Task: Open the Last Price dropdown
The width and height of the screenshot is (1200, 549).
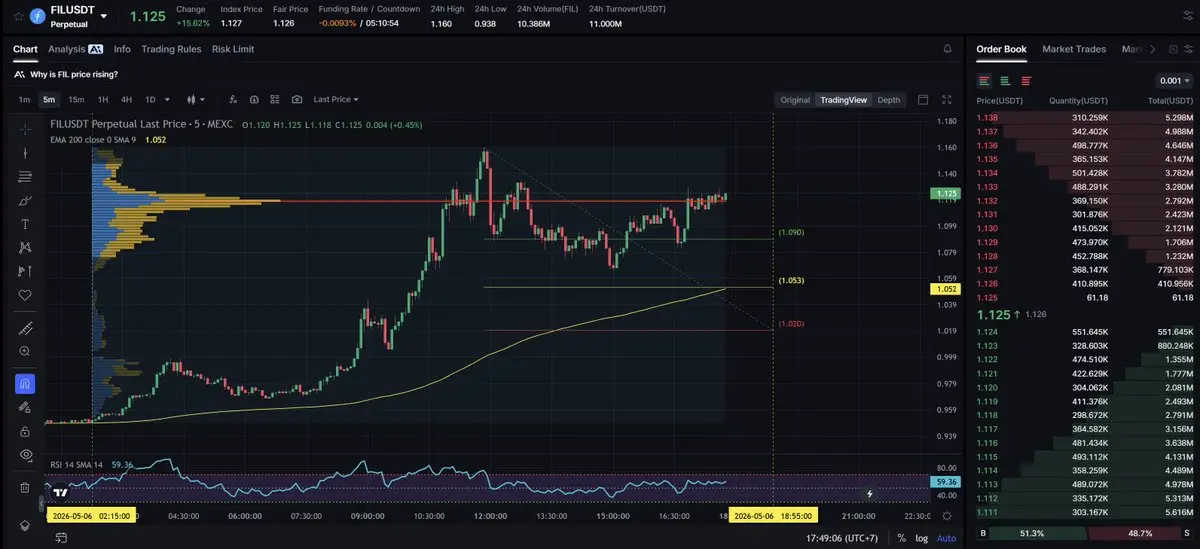Action: coord(336,100)
